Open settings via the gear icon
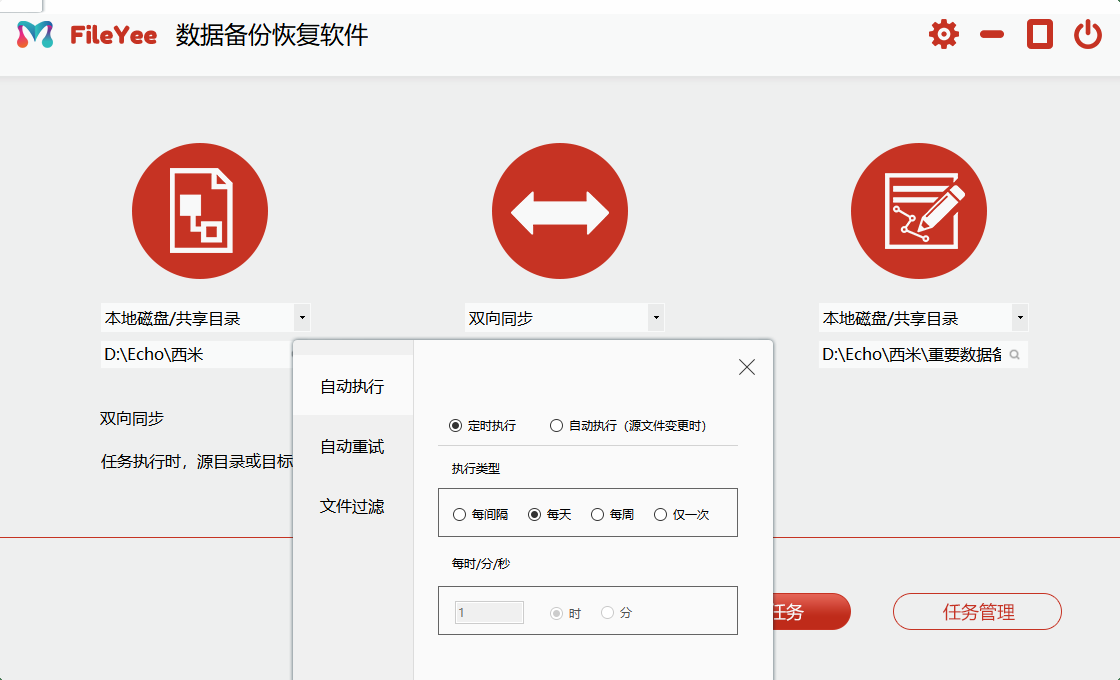The image size is (1120, 680). point(943,35)
